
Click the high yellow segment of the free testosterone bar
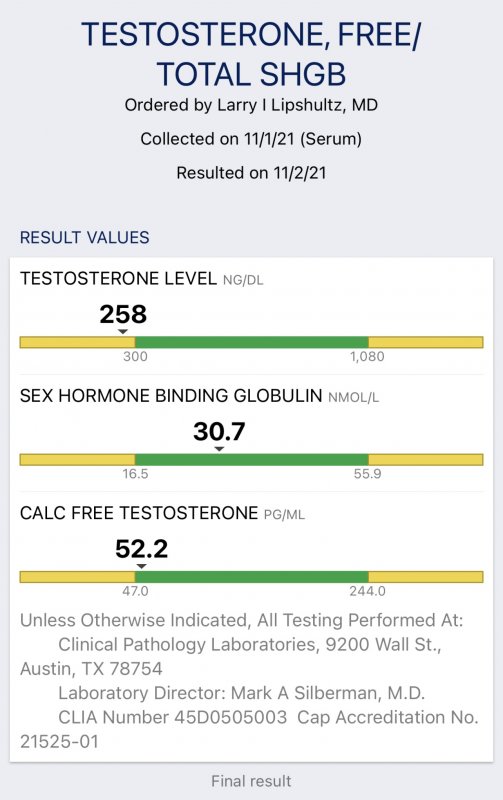coord(425,577)
